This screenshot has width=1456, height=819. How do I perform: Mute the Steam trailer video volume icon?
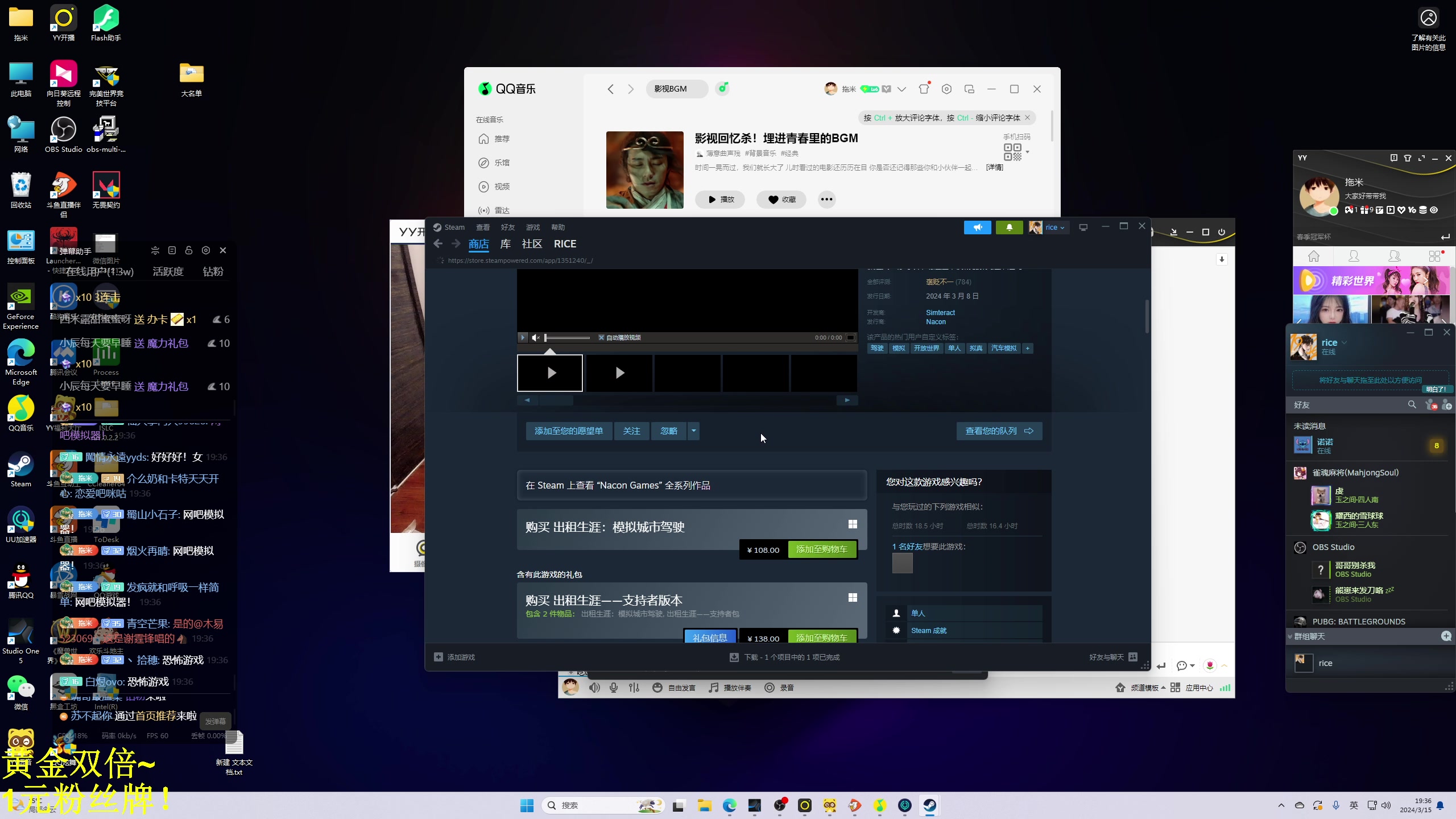[x=535, y=337]
